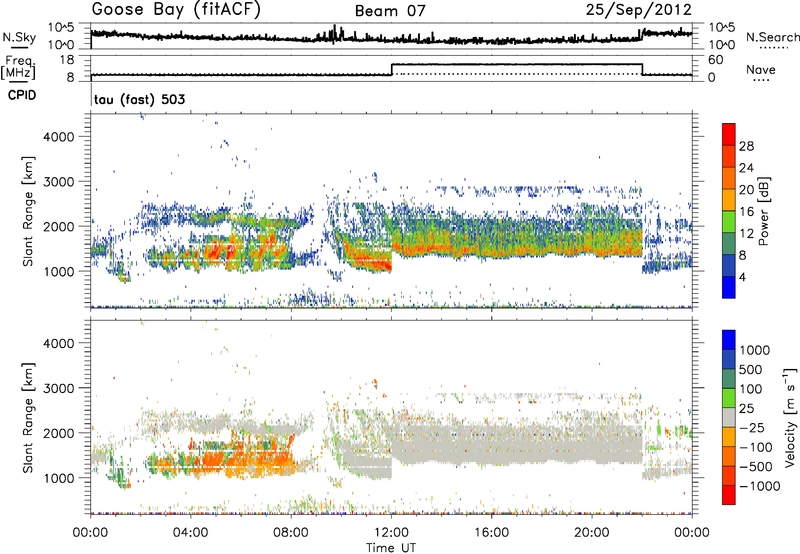
Task: Select the "16" label on the power colorbar
Action: pos(746,212)
